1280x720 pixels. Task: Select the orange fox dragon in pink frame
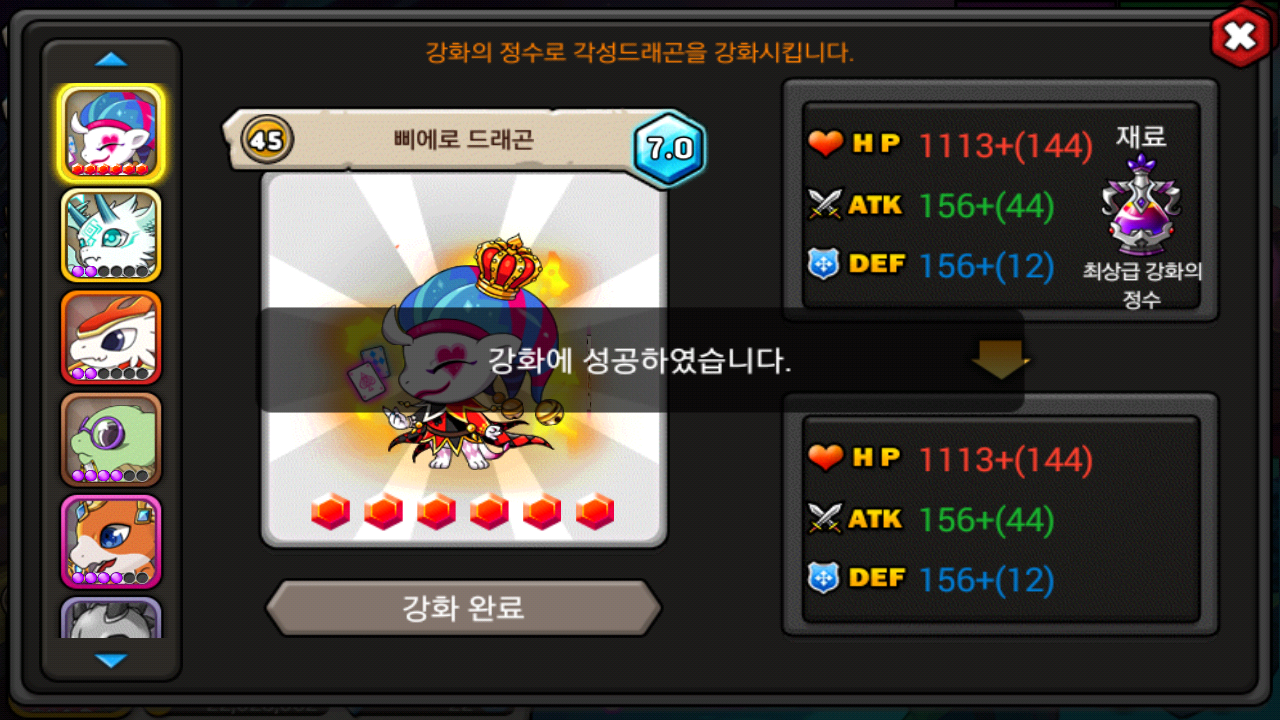(111, 541)
